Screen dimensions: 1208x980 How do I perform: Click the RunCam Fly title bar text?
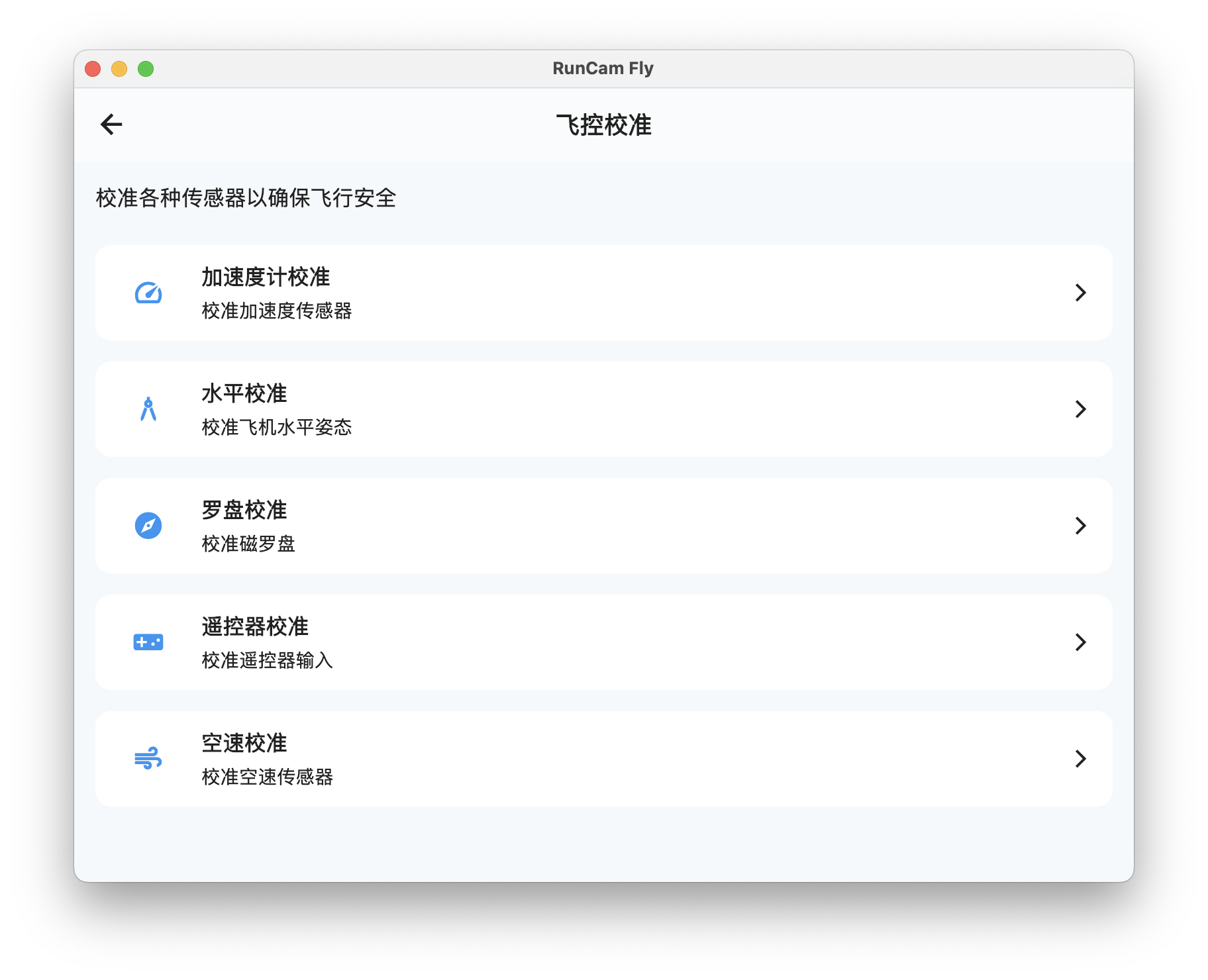(x=603, y=68)
